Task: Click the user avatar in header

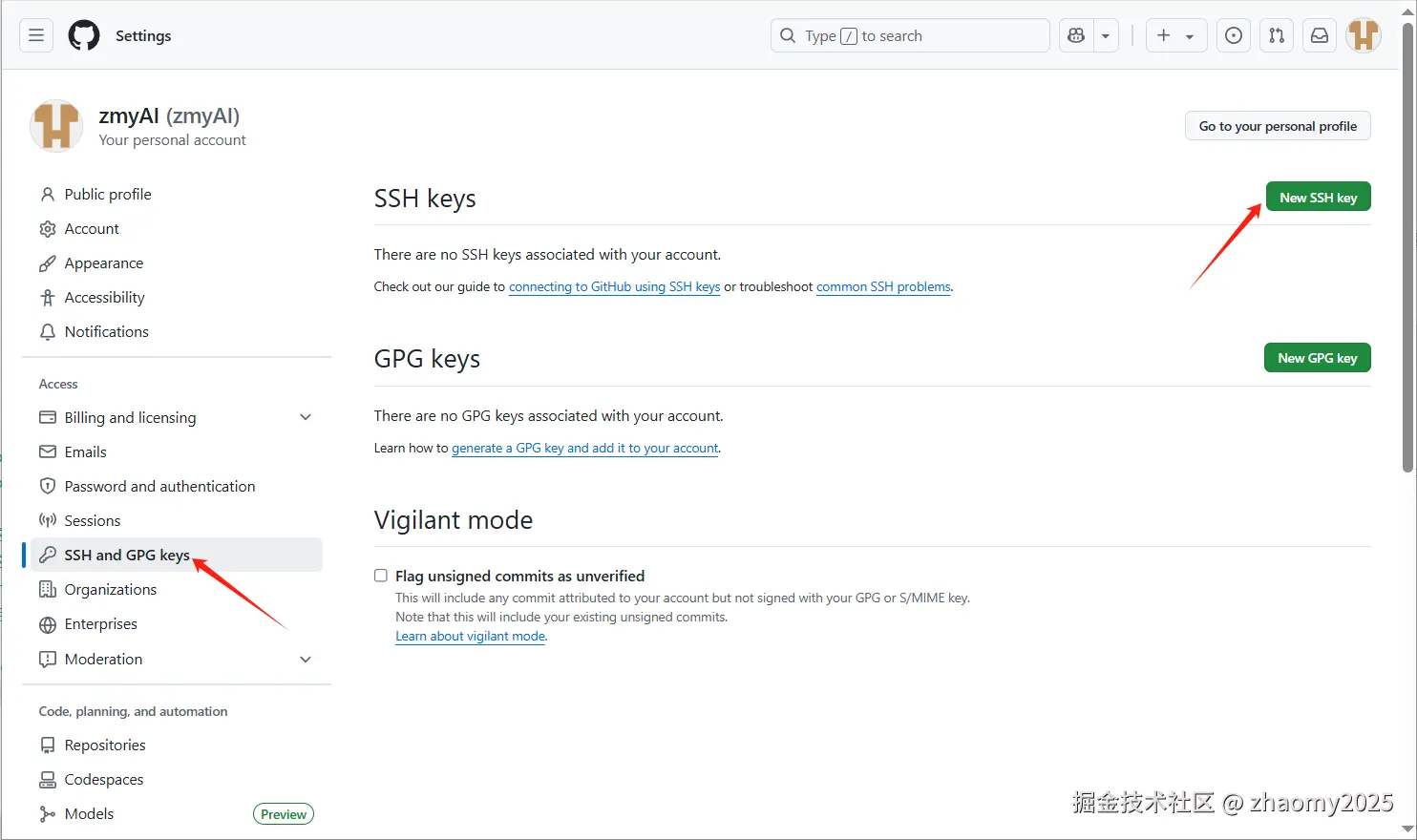Action: [1364, 36]
